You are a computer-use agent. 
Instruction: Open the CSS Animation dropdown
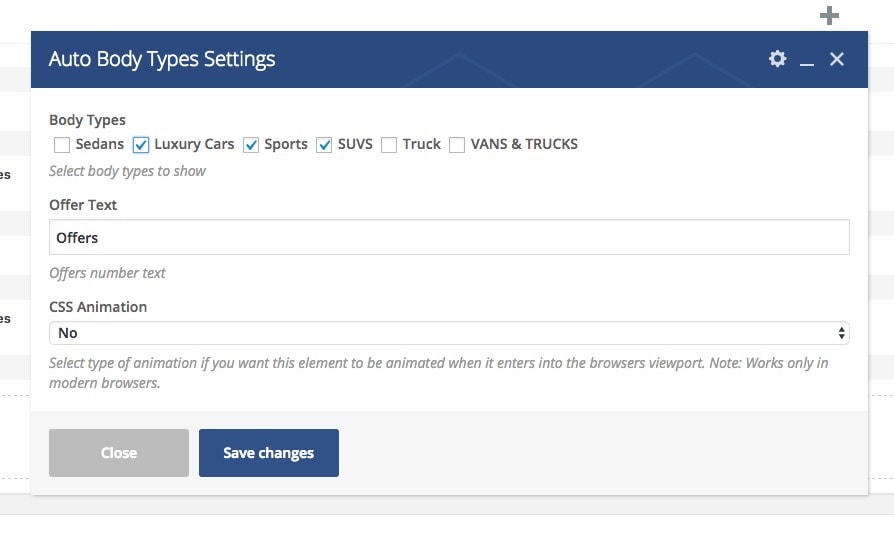click(x=449, y=333)
